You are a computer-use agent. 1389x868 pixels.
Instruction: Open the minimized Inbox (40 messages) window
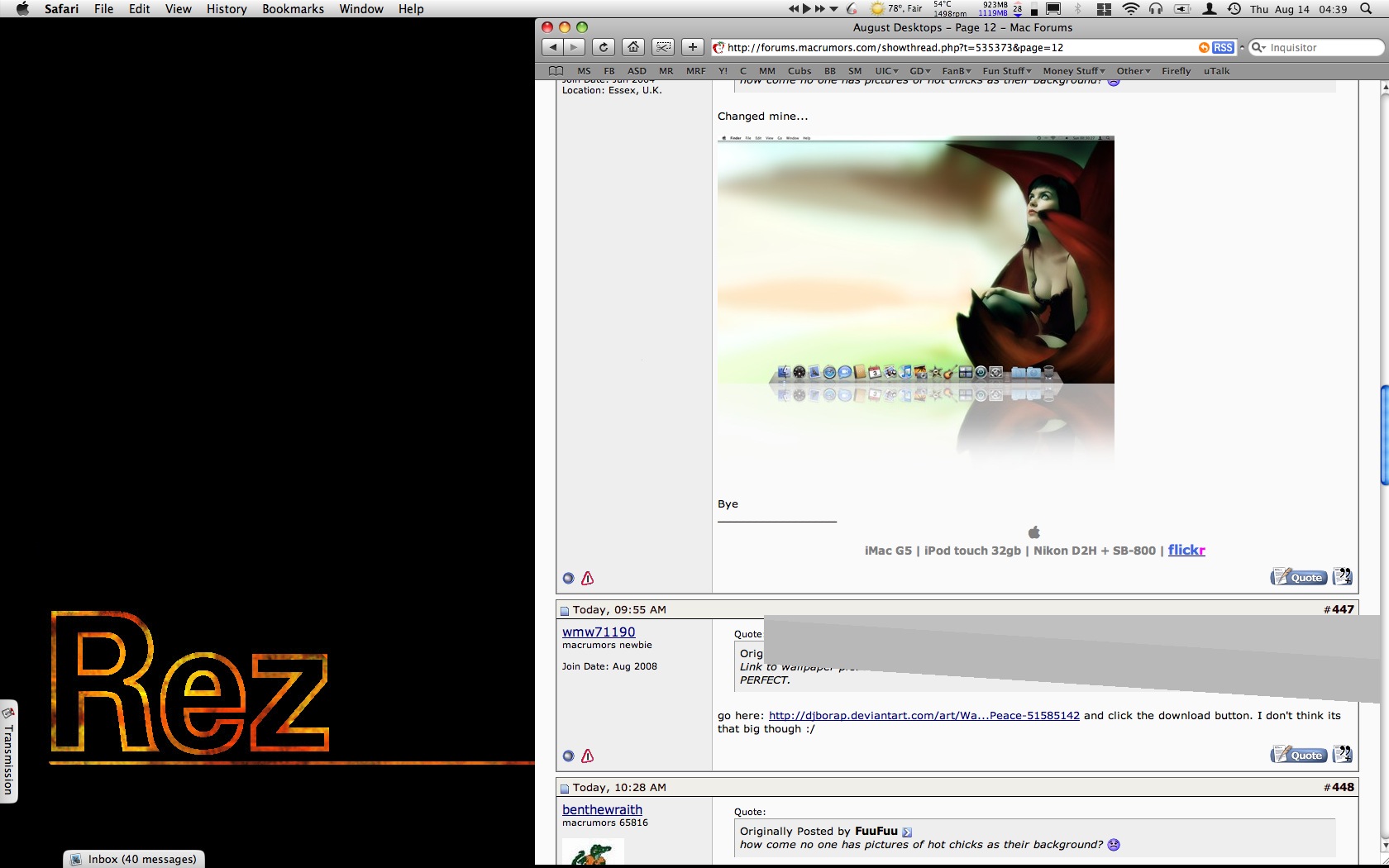pyautogui.click(x=134, y=859)
